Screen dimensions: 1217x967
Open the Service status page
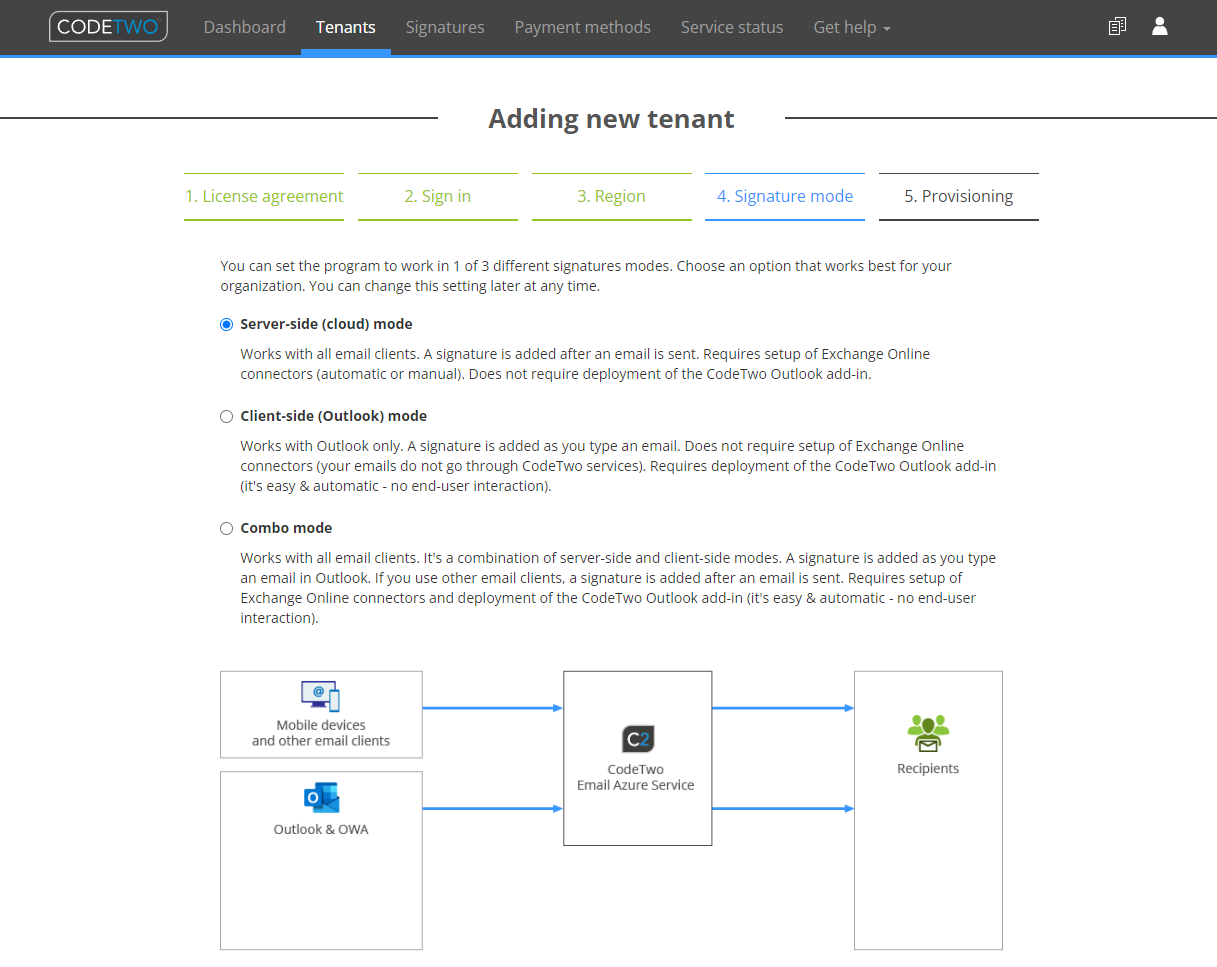click(x=732, y=27)
